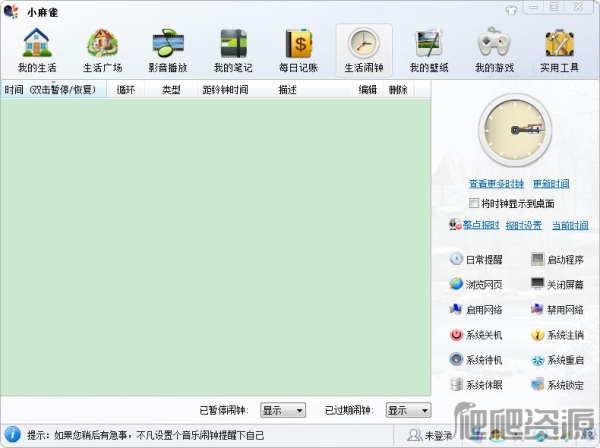Add a 浏览网页 task

476,284
